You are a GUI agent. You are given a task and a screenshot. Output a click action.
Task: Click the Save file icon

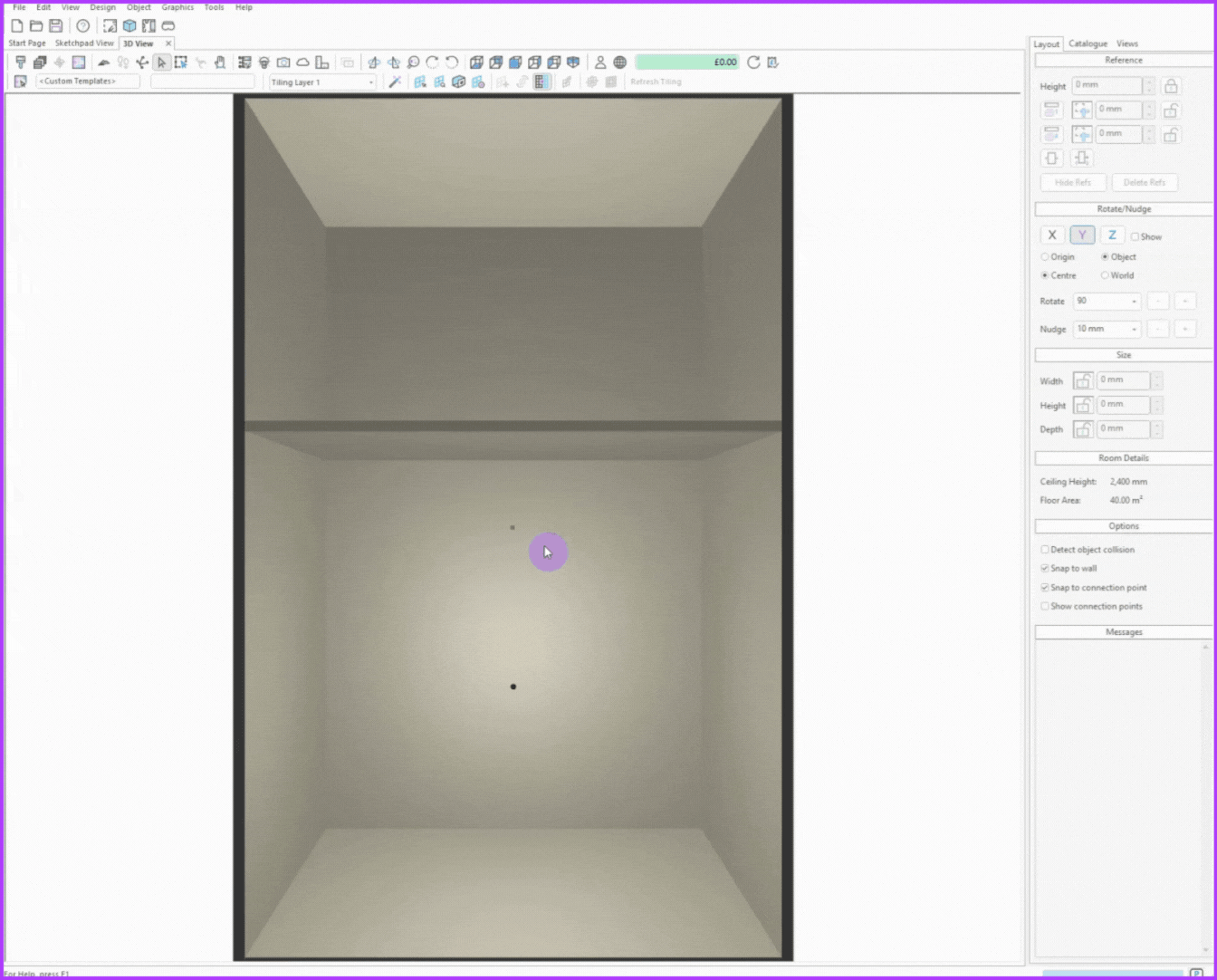click(55, 26)
